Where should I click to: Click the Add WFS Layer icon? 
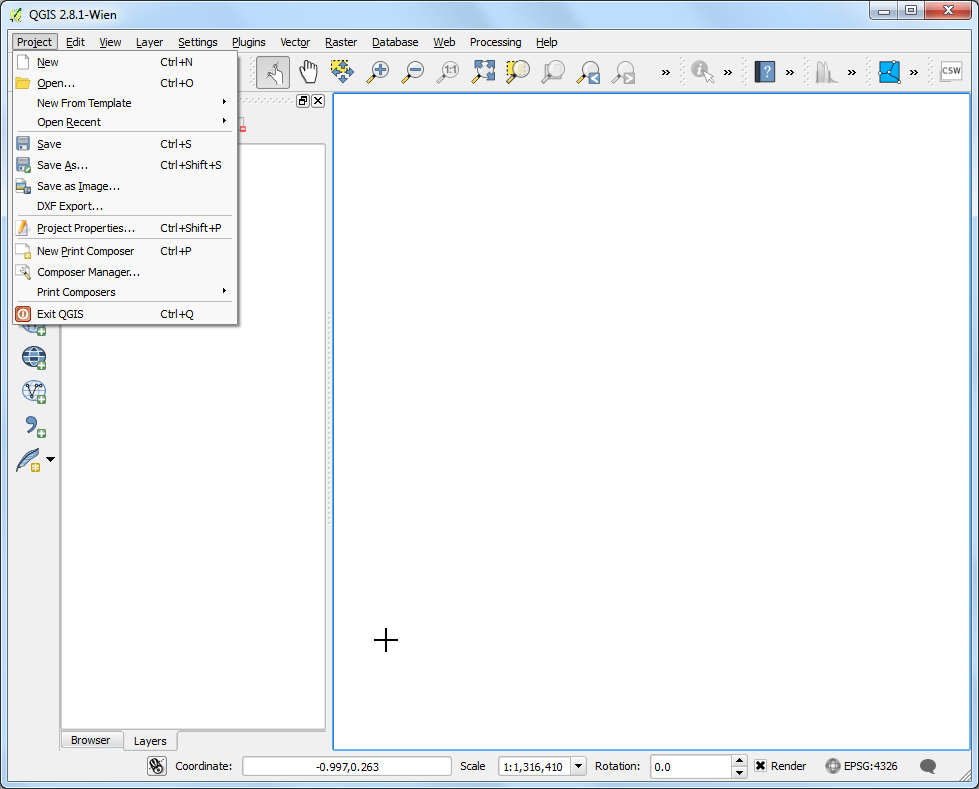[34, 392]
